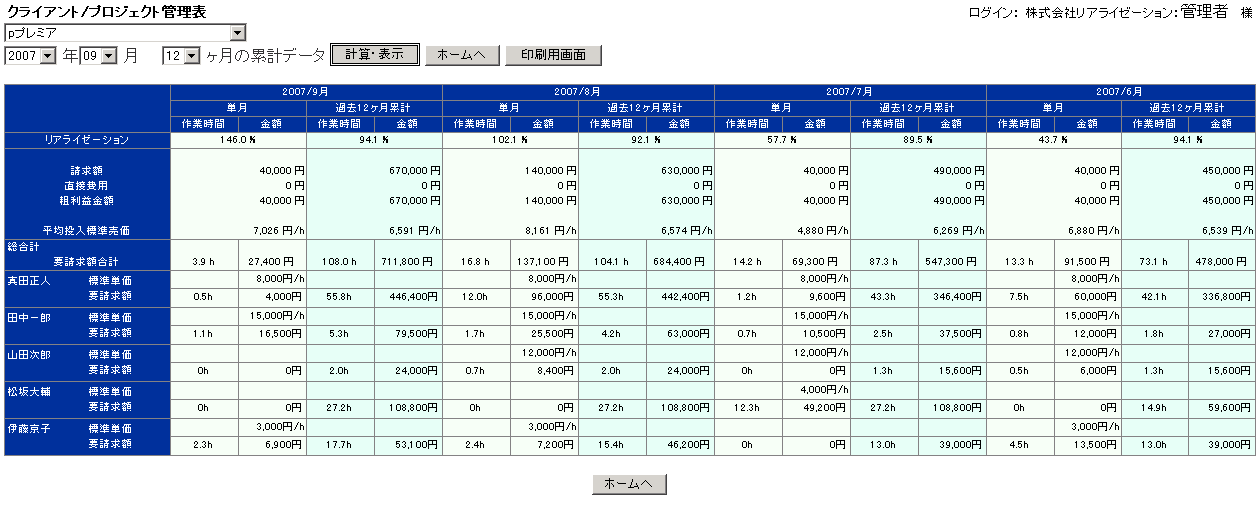Select the 伊藤京子 row label

tap(28, 429)
